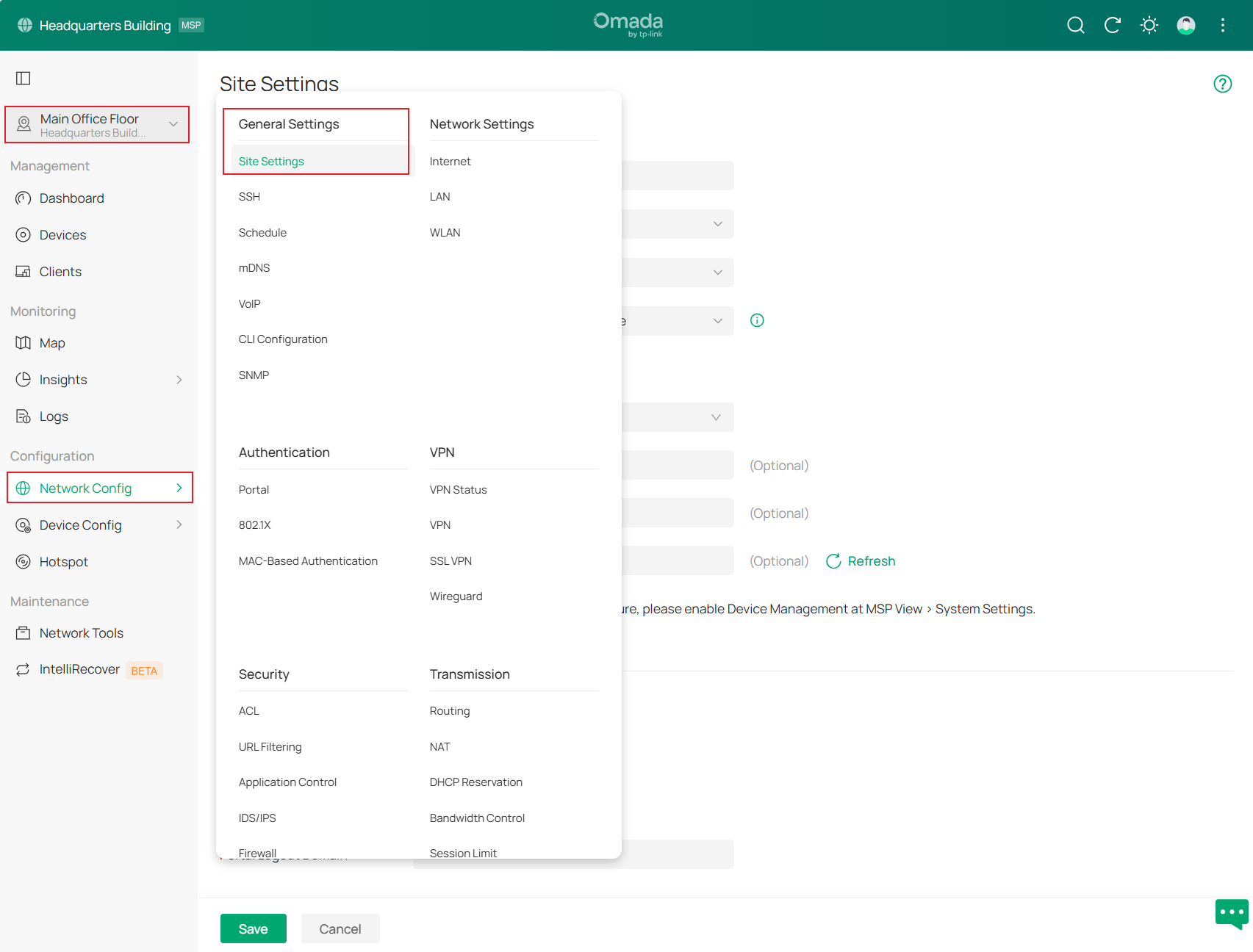Collapse the sidebar with the panel icon

click(24, 77)
